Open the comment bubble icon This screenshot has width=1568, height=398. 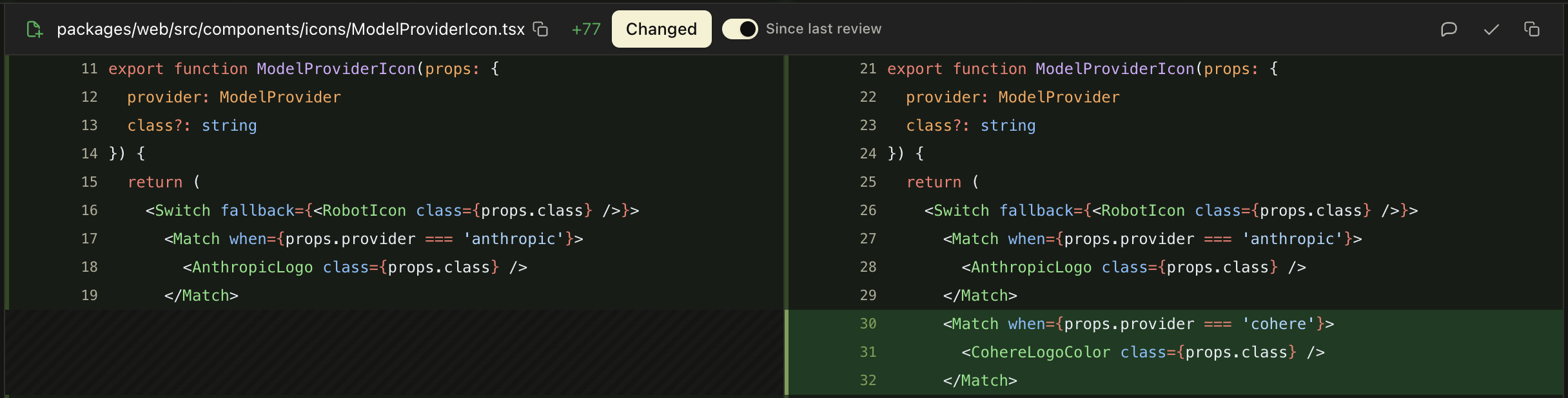(x=1449, y=30)
